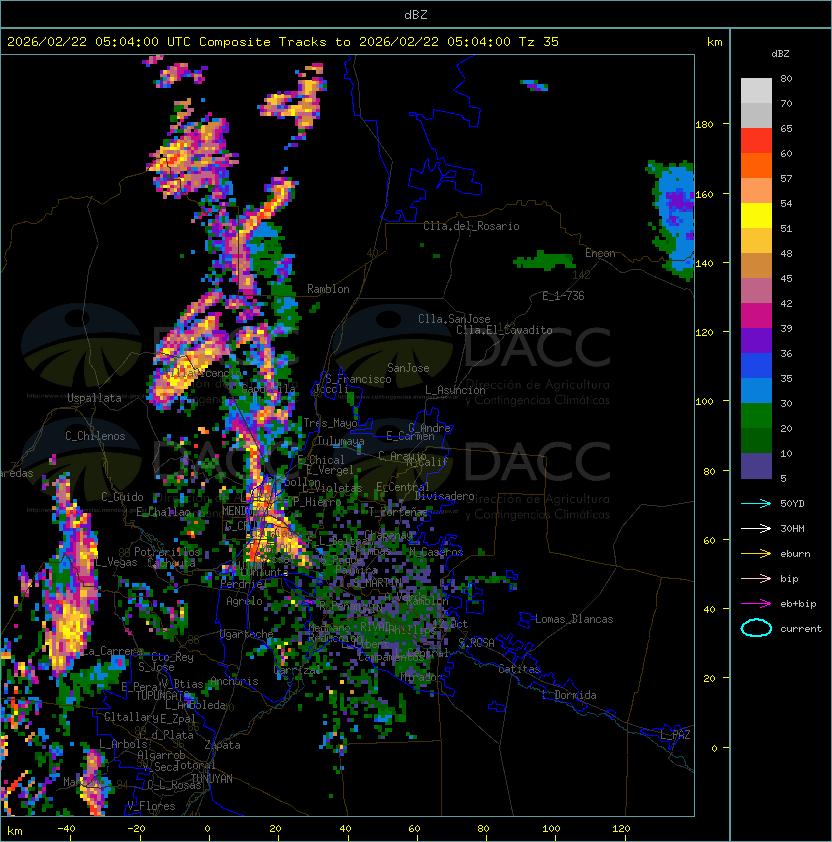Viewport: 832px width, 842px height.
Task: Click the 'Tres_Mayo' map label
Action: coord(330,423)
